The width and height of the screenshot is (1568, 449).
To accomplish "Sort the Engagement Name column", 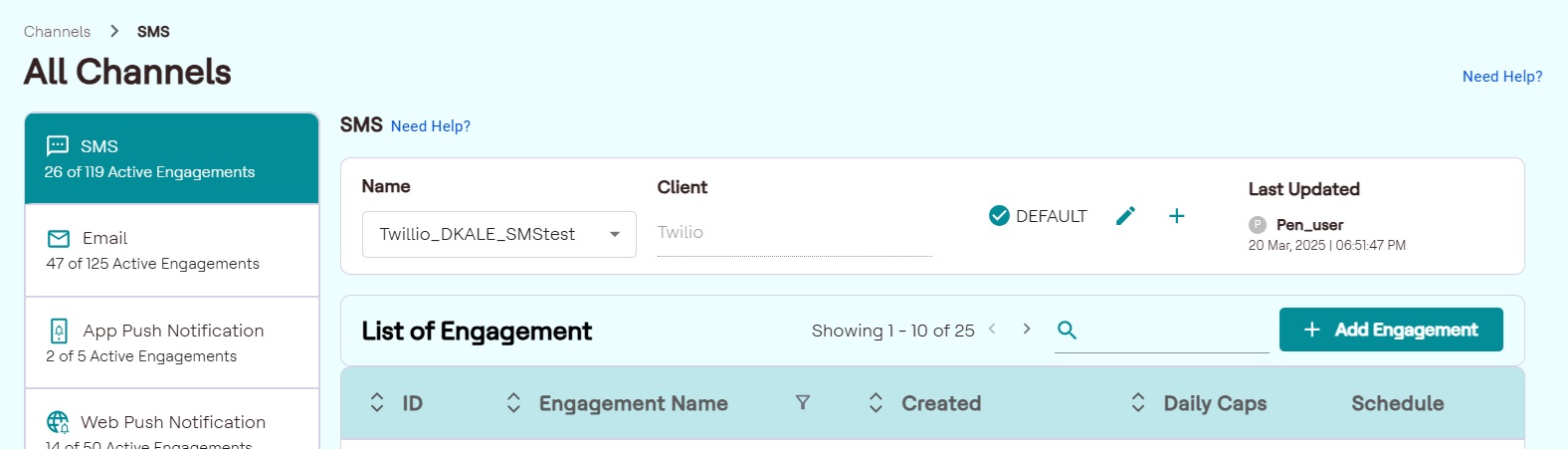I will pos(513,402).
